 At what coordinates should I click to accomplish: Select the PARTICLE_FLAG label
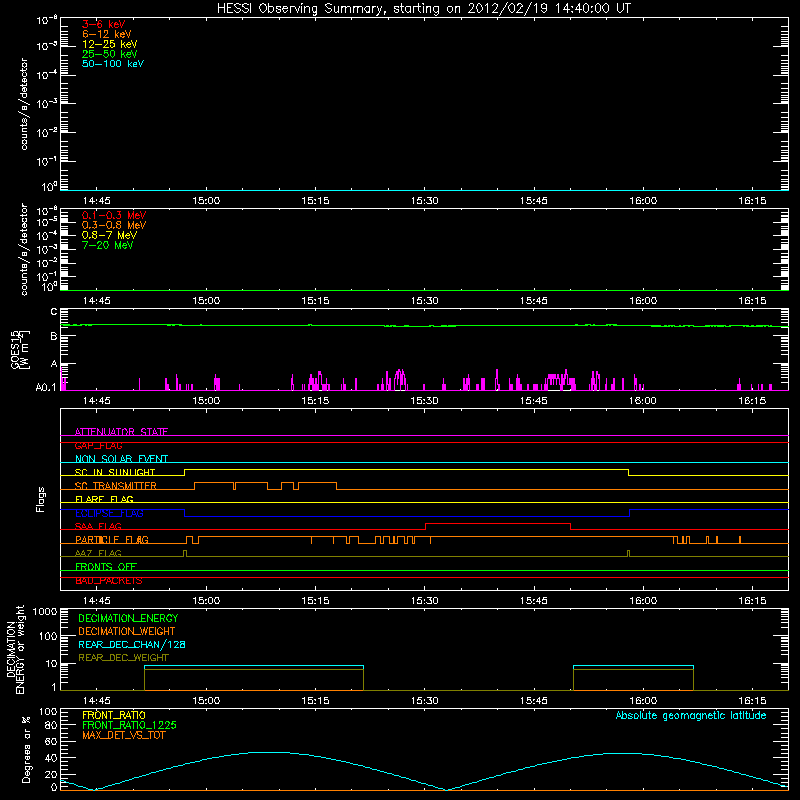112,539
